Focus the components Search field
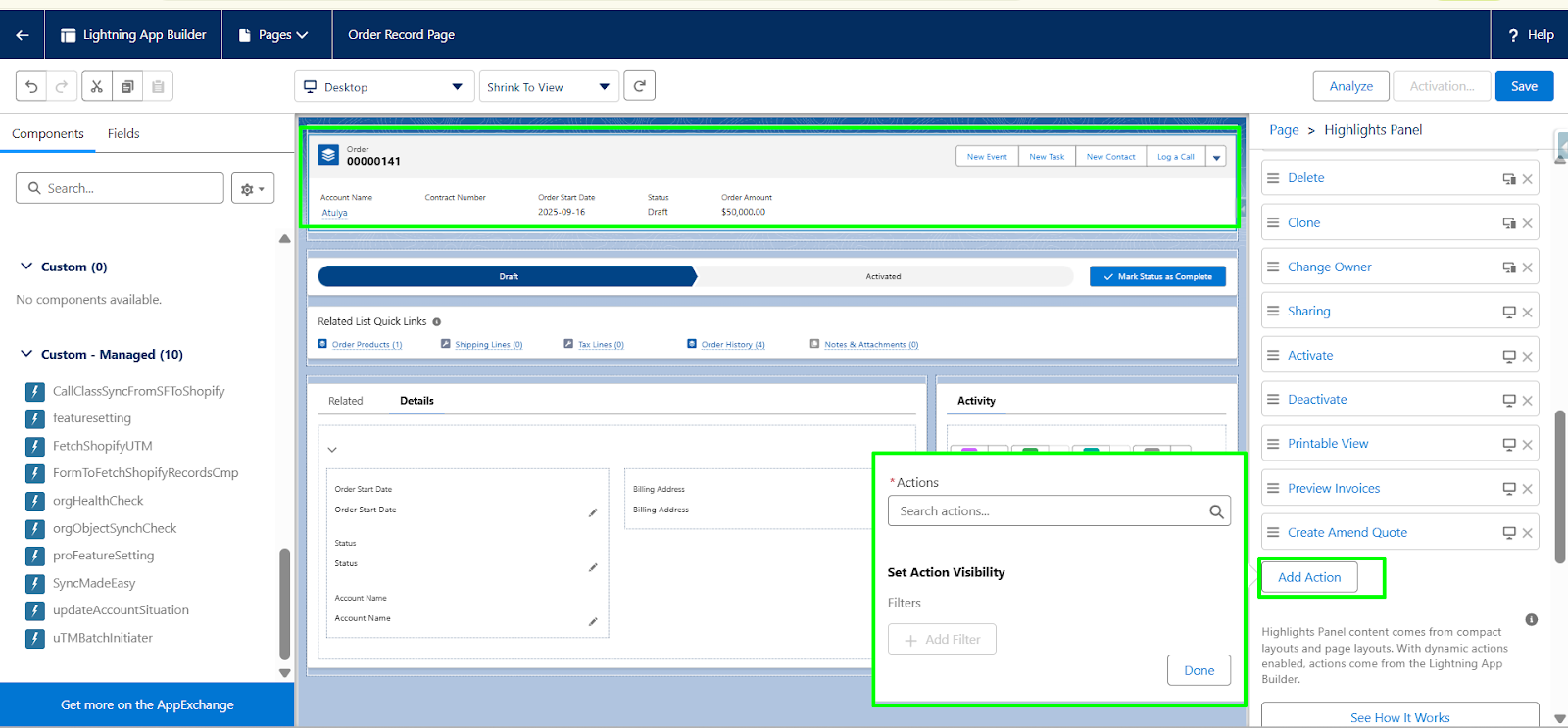 [x=120, y=188]
